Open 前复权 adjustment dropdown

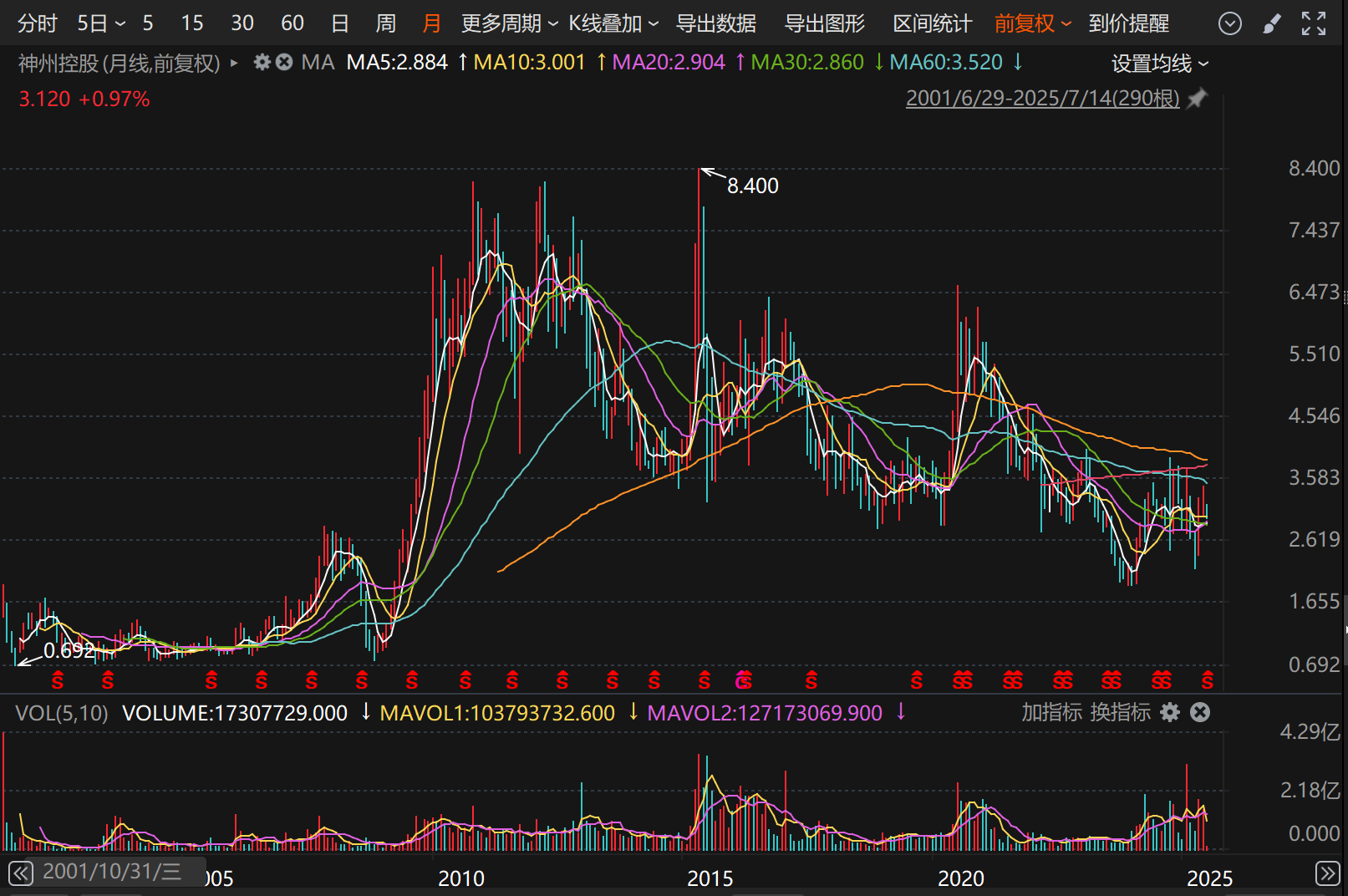[x=1033, y=23]
